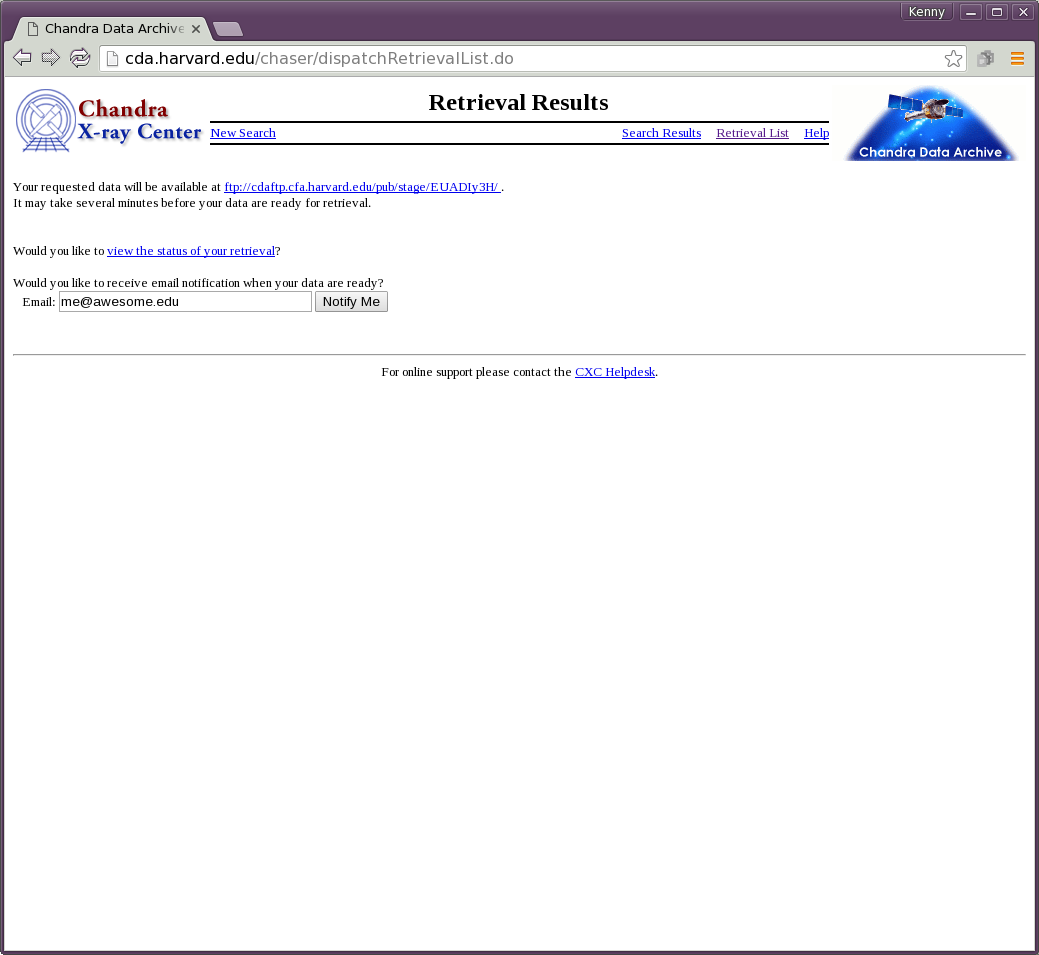This screenshot has height=955, width=1039.
Task: Open a new browser tab
Action: [x=228, y=29]
